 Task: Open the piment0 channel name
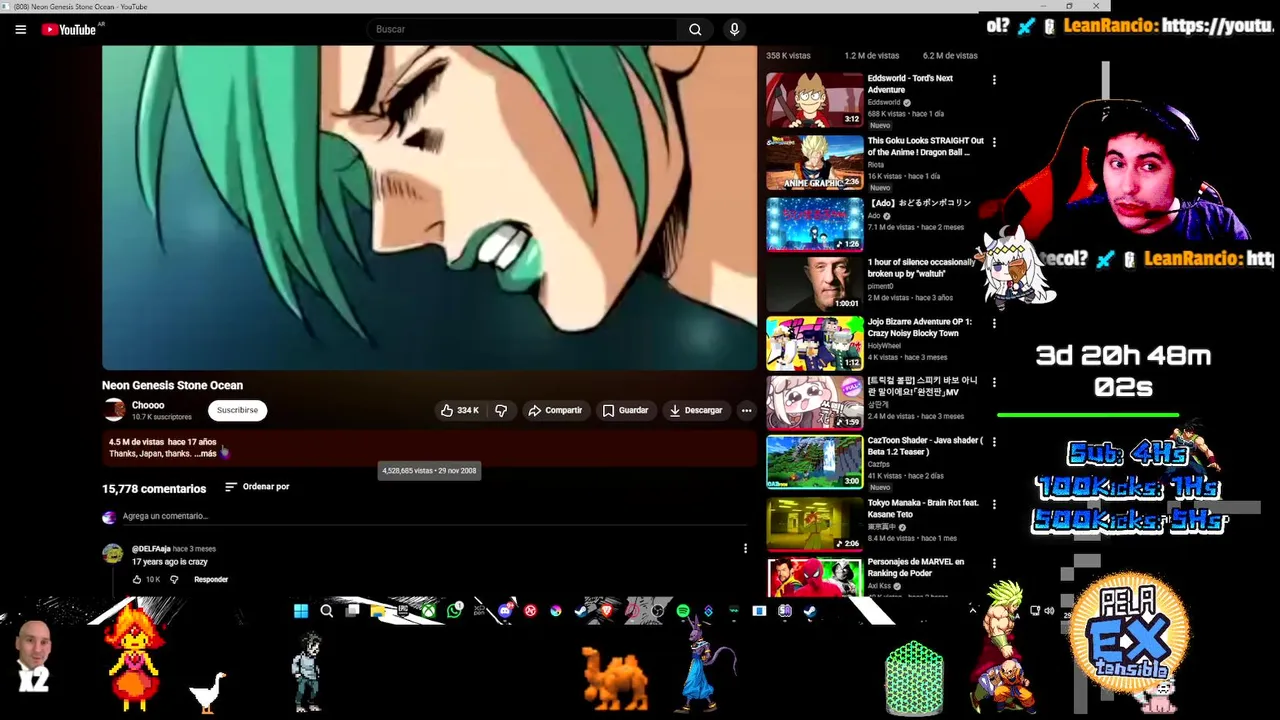click(x=881, y=286)
